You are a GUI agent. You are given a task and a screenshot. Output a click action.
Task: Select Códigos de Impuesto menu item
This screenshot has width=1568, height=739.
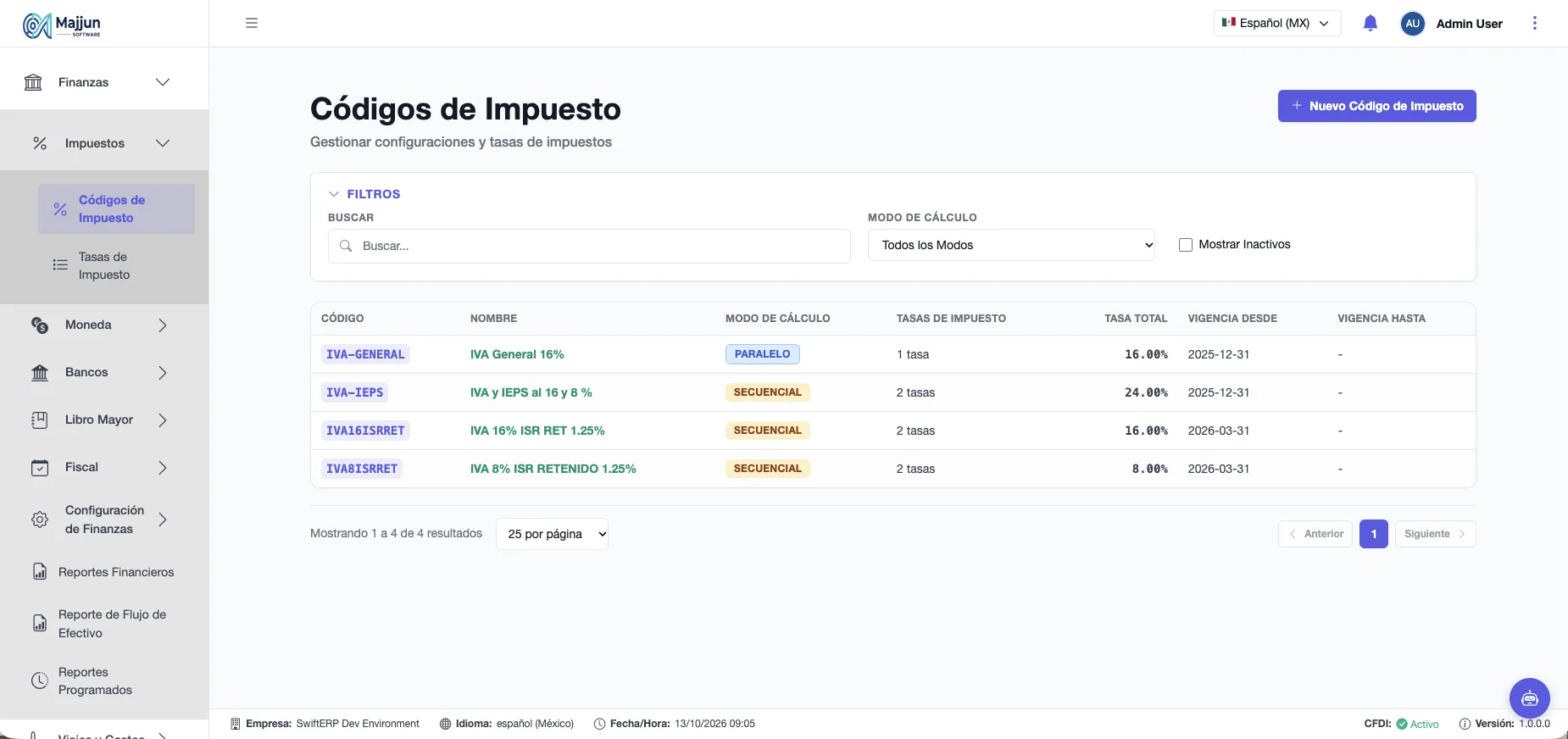[116, 208]
